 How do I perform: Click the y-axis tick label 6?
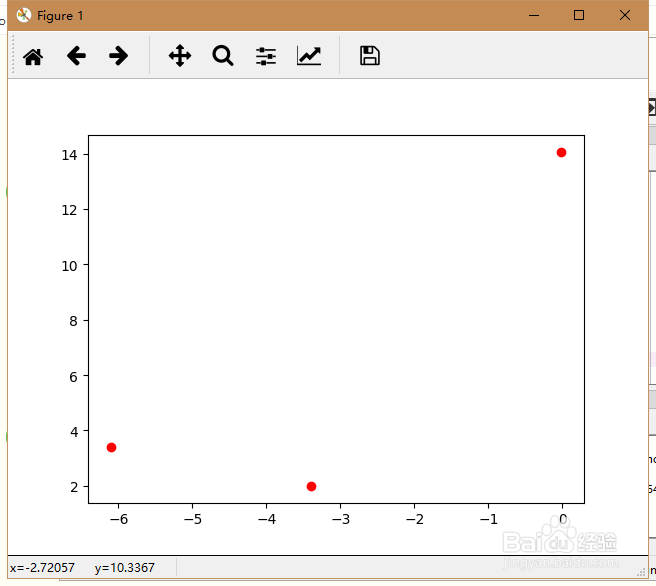[74, 377]
